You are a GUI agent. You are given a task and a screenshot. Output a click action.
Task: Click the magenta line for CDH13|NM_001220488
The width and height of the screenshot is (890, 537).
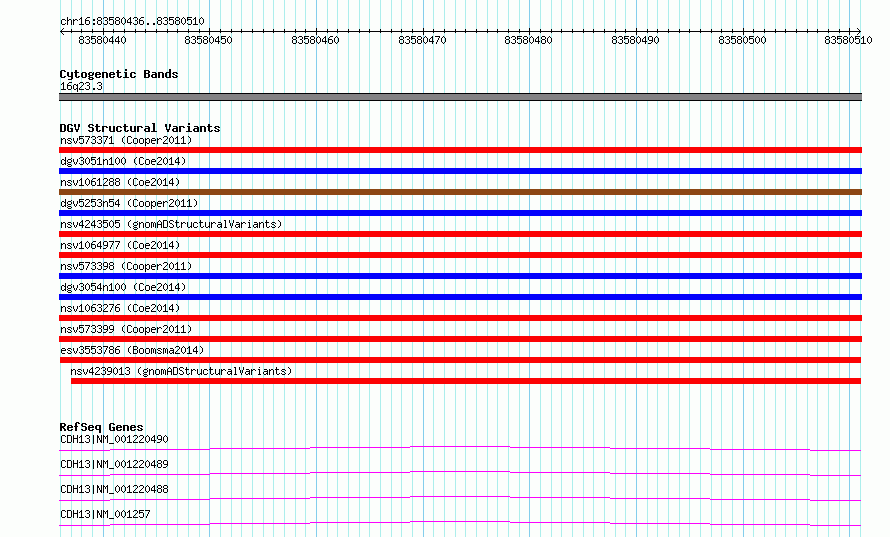[460, 498]
